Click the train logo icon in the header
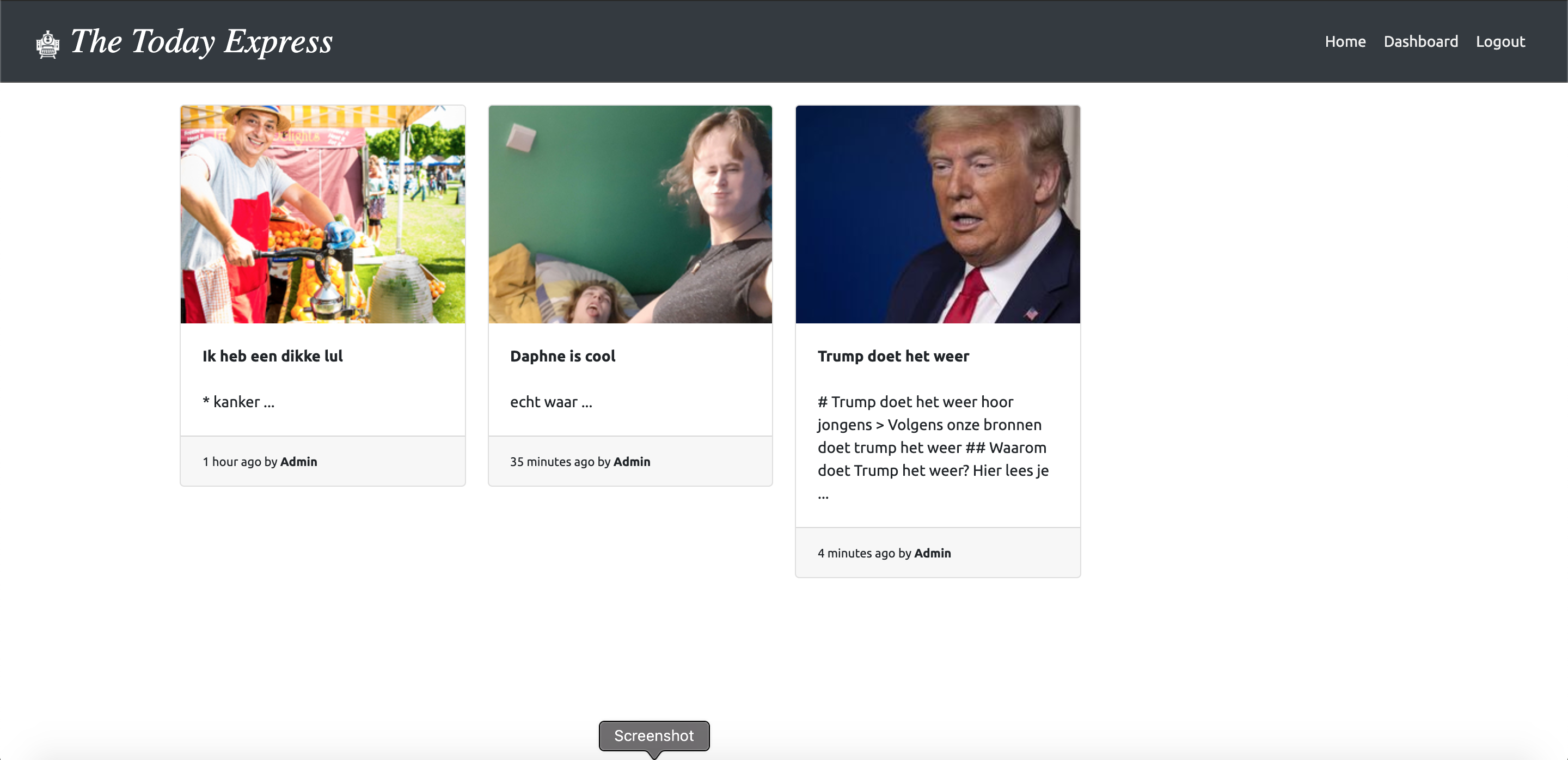Image resolution: width=1568 pixels, height=760 pixels. coord(47,44)
